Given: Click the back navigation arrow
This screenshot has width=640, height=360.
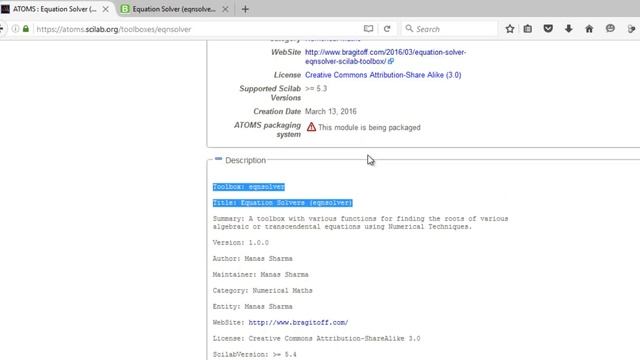Looking at the screenshot, I should pos(2,29).
